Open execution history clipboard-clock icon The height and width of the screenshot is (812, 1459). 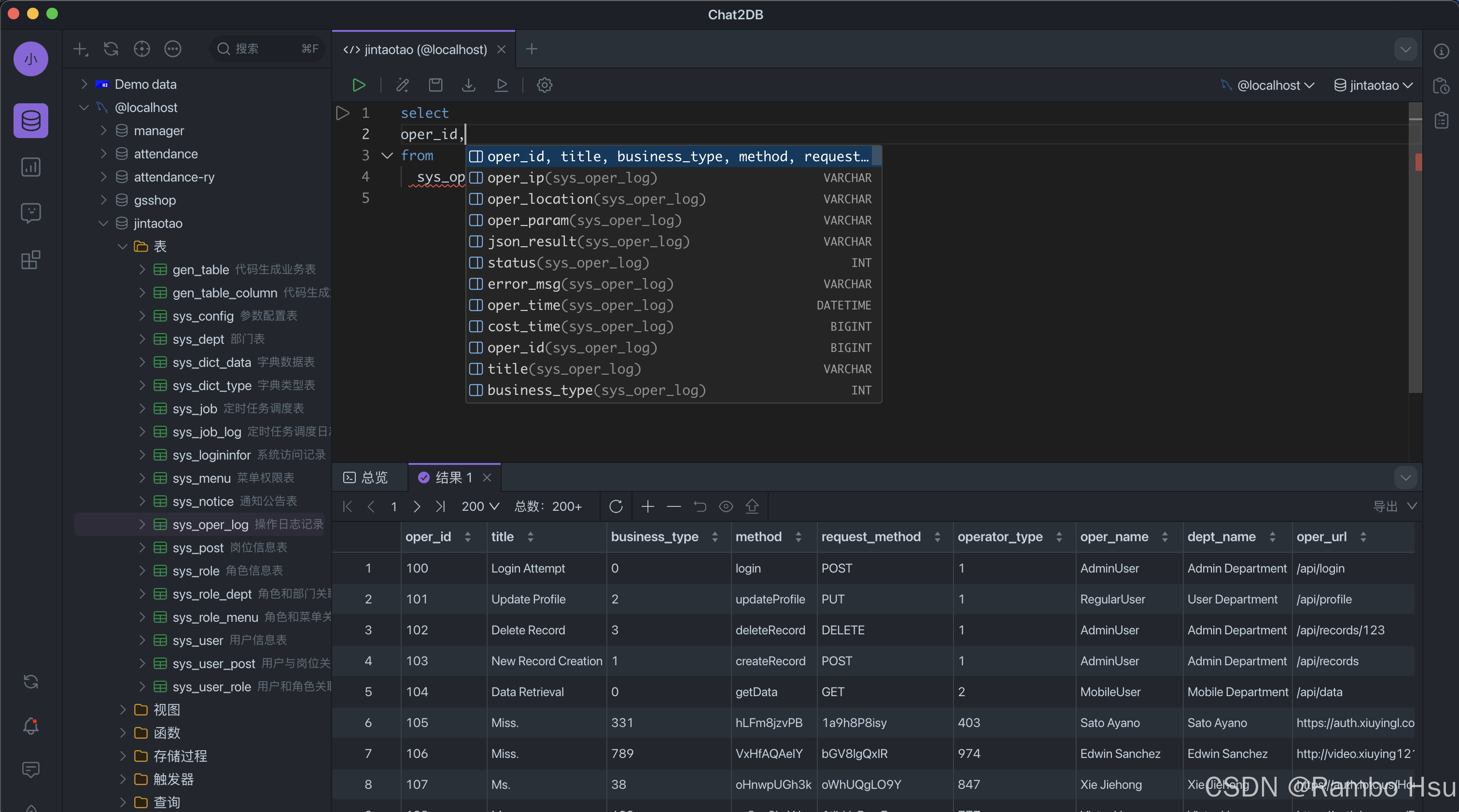1441,86
